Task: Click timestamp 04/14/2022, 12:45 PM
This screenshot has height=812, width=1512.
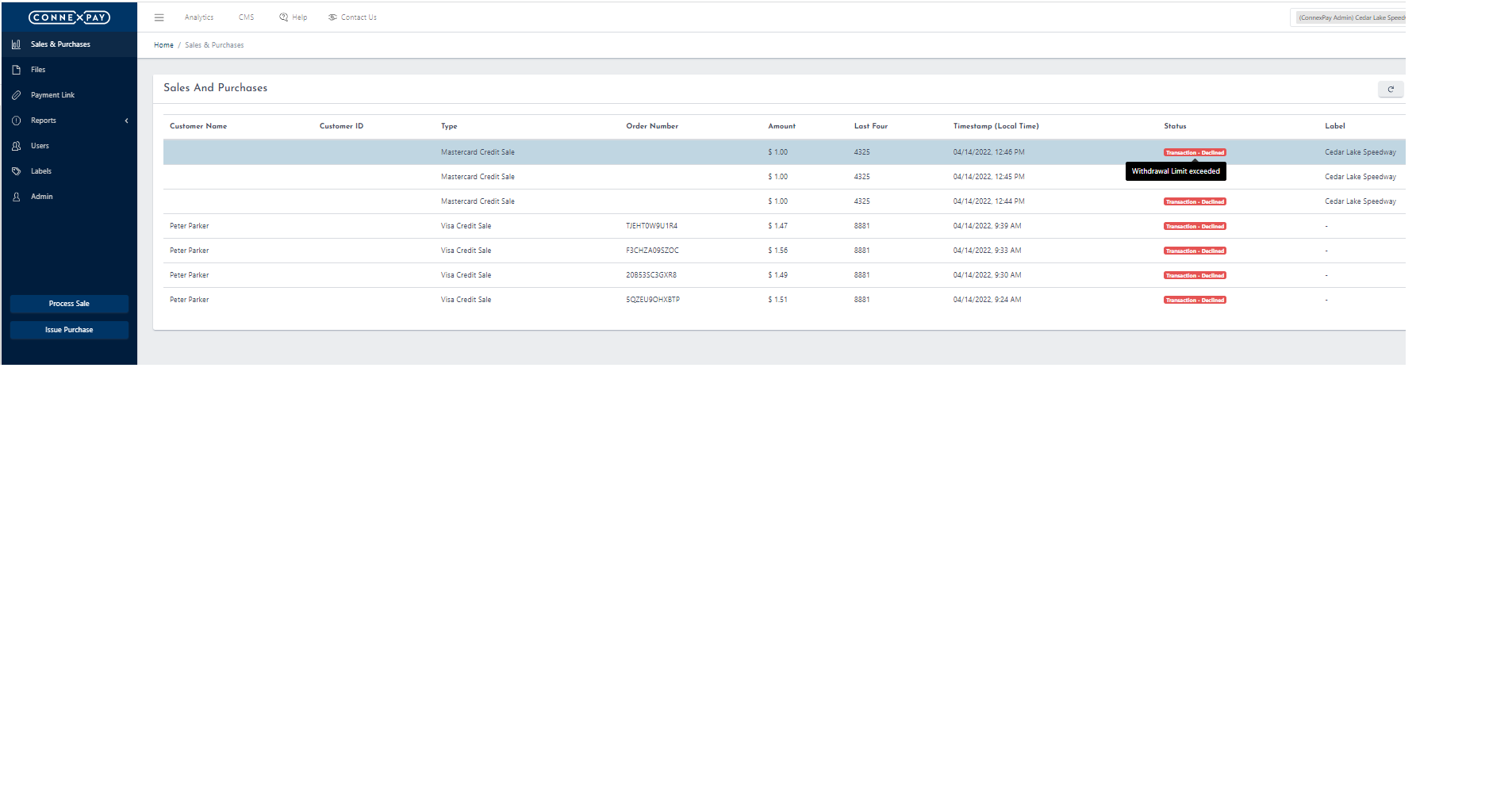Action: [x=988, y=177]
